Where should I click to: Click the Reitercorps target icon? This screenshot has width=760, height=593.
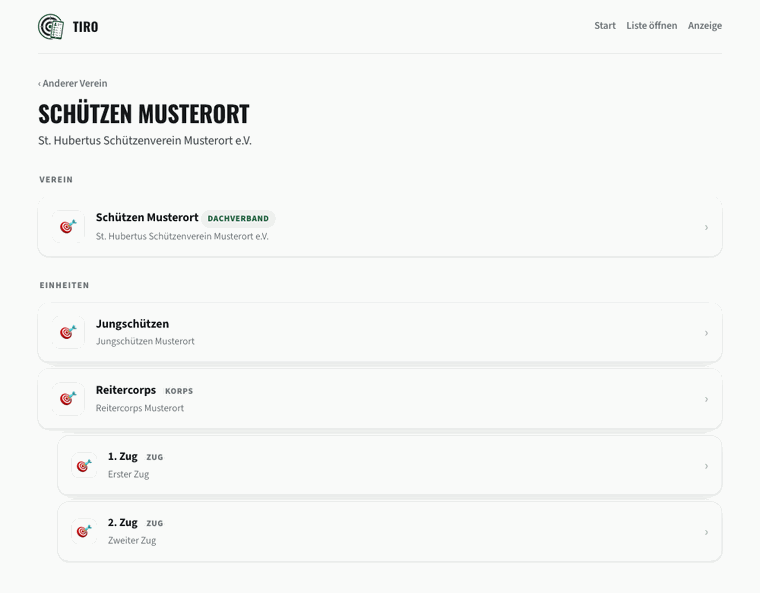tap(68, 399)
